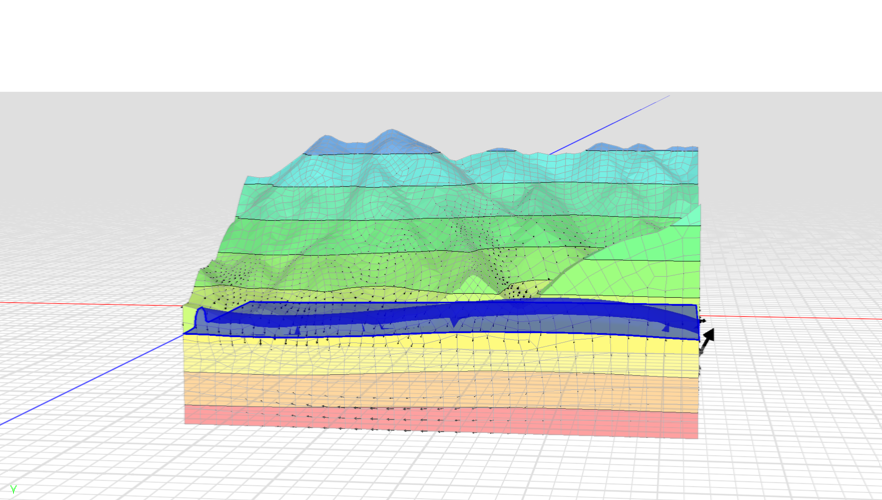882x500 pixels.
Task: Select the red bottom layer of the model
Action: pos(440,421)
